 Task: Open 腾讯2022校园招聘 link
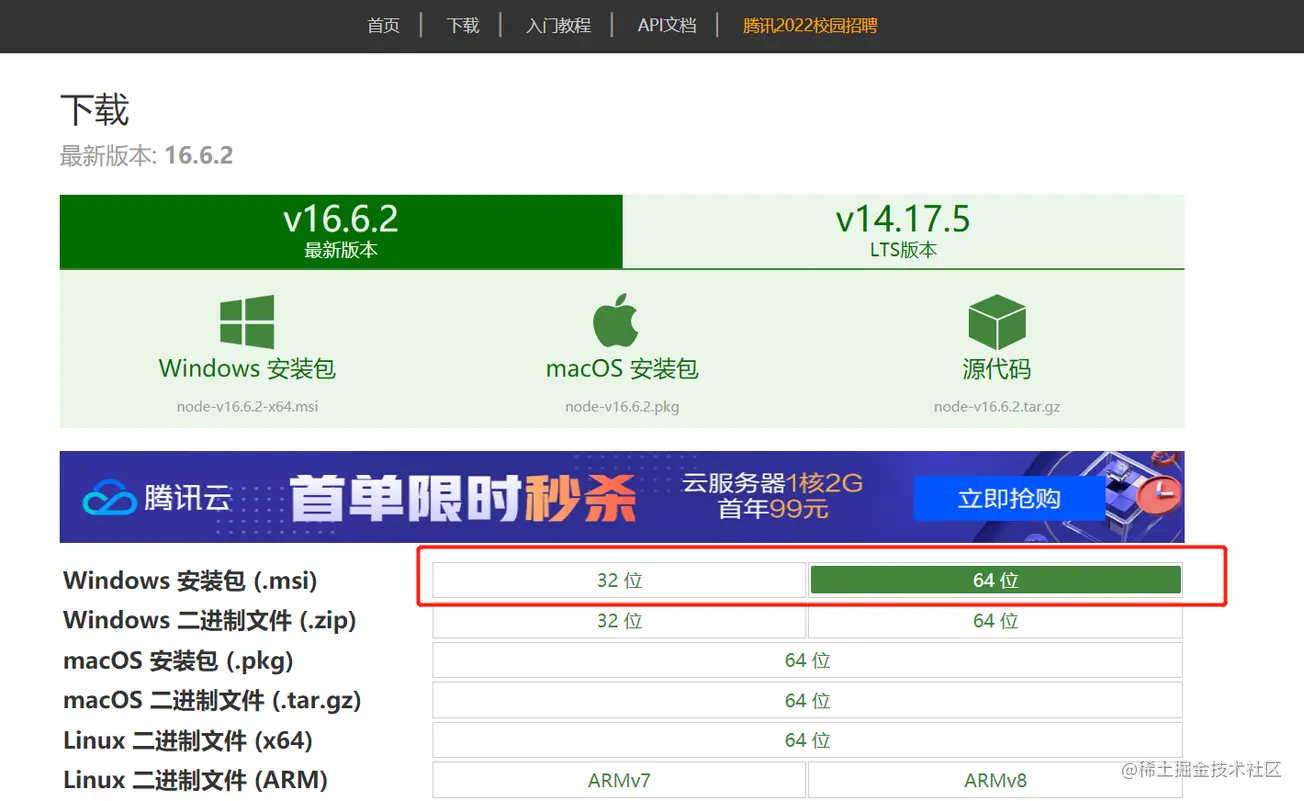[x=810, y=26]
